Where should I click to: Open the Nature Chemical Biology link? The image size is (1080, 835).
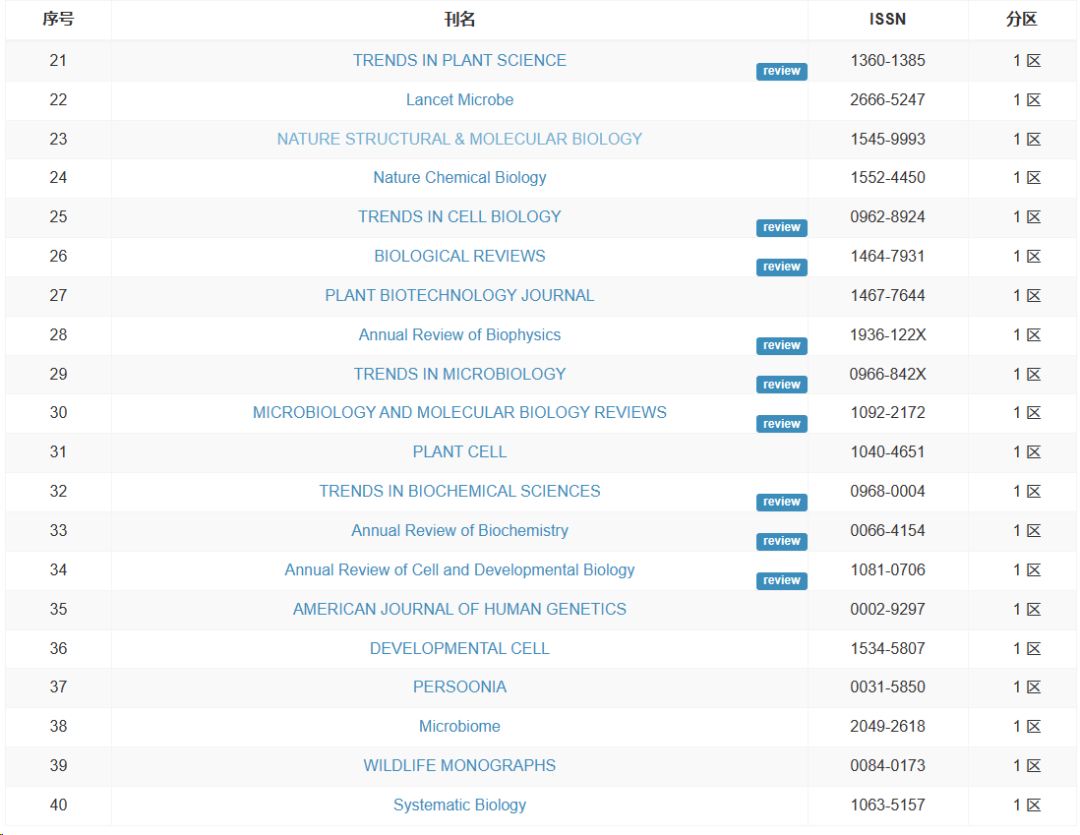tap(459, 178)
